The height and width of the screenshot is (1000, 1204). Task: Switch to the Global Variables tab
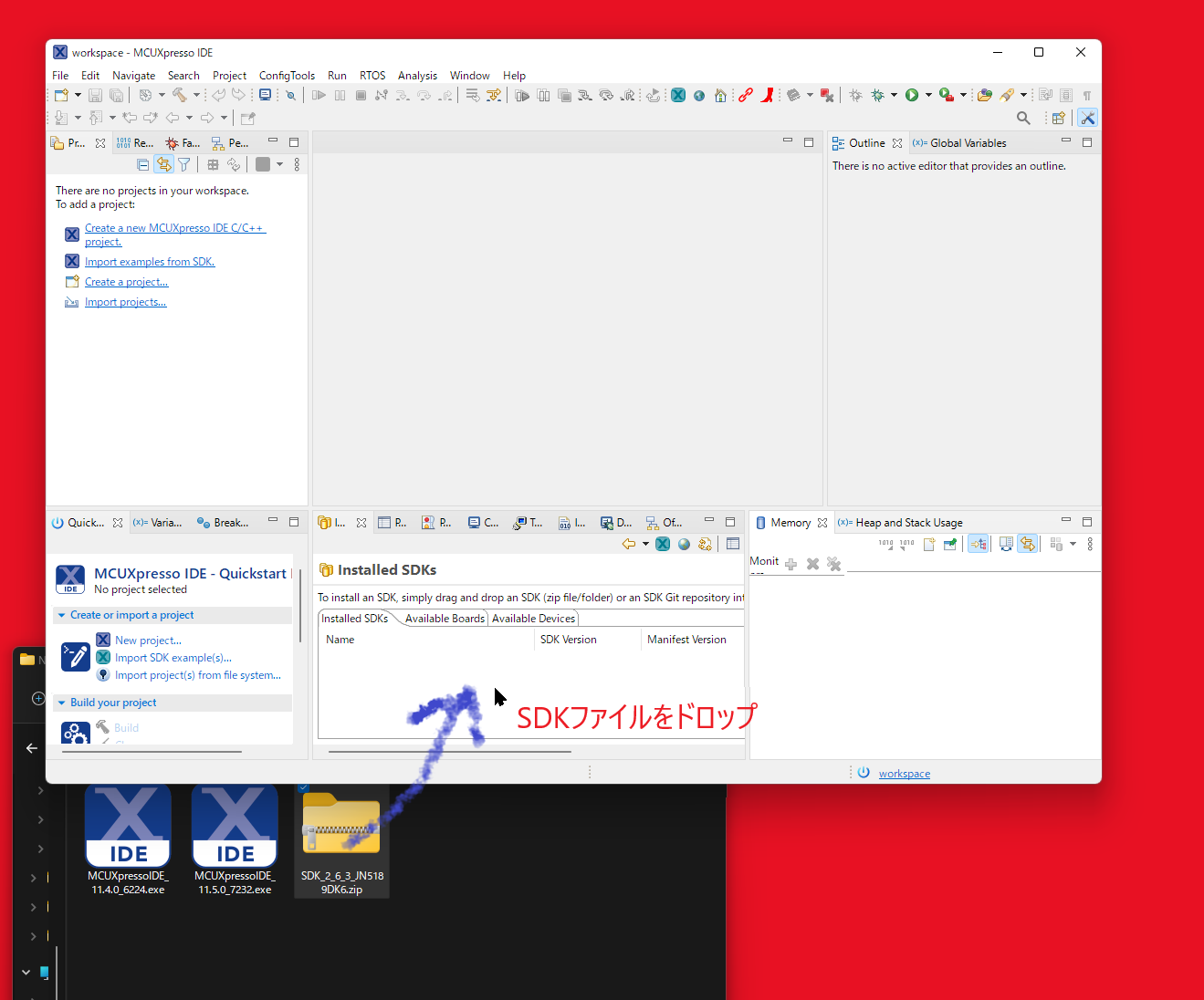click(959, 143)
